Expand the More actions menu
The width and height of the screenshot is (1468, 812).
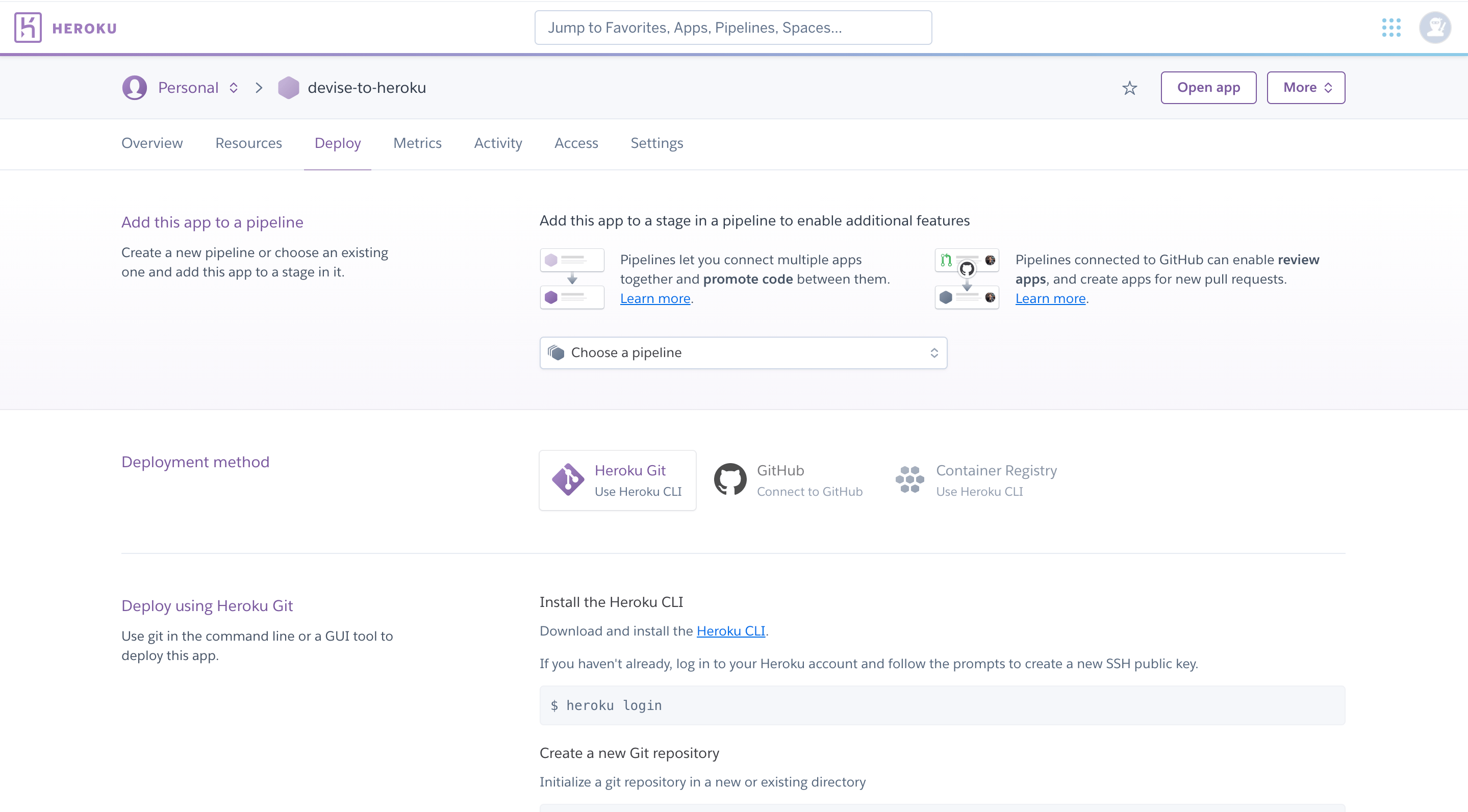tap(1306, 87)
